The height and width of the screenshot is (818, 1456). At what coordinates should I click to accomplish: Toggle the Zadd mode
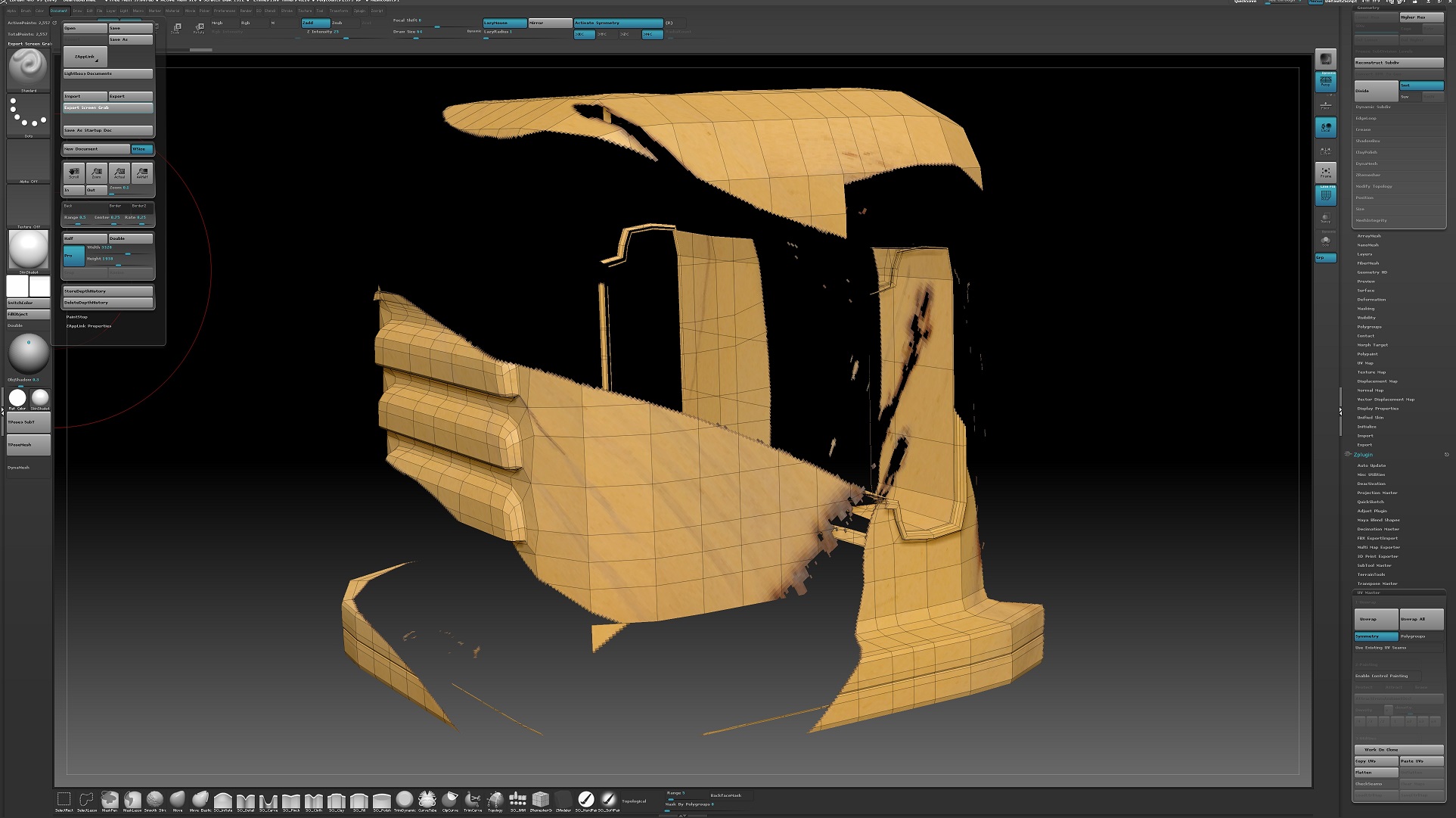315,23
